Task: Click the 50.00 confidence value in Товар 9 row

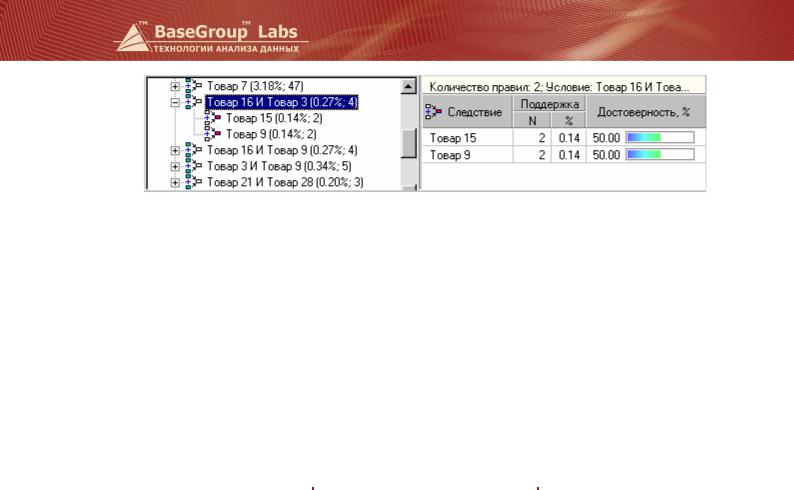Action: [x=606, y=155]
